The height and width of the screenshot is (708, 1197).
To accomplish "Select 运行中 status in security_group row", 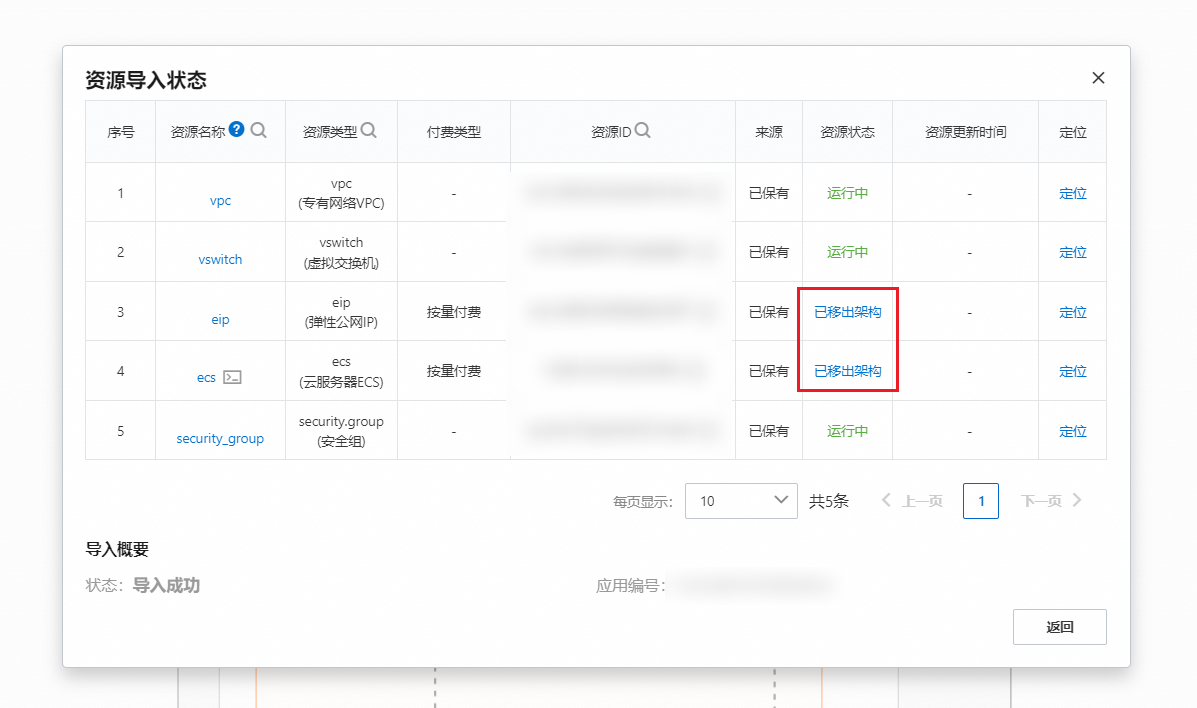I will point(847,432).
